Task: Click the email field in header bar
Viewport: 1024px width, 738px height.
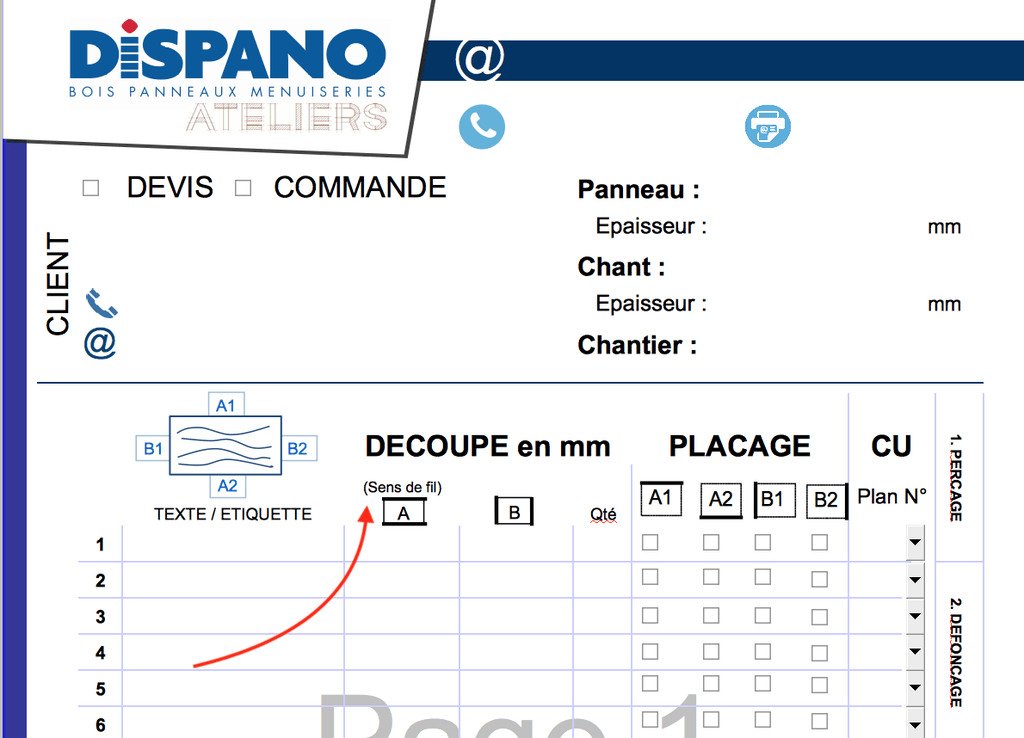Action: point(764,60)
